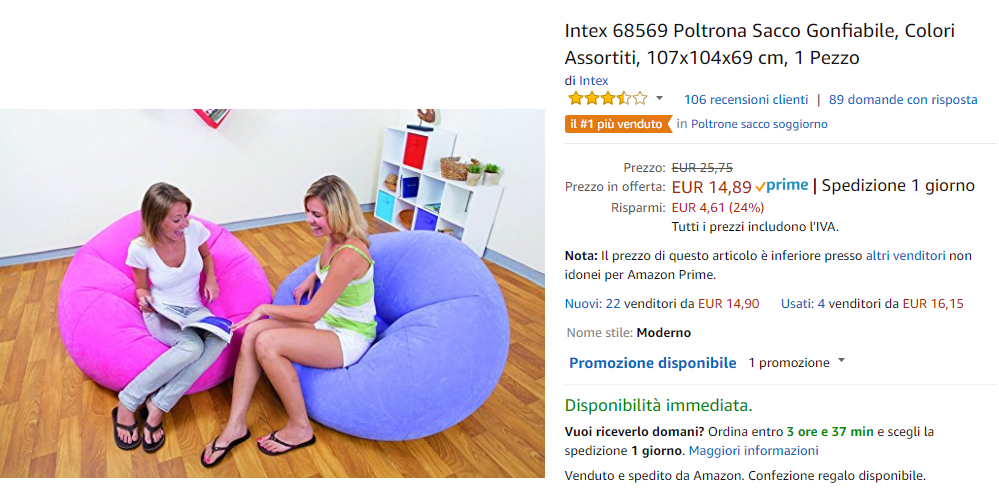This screenshot has width=999, height=496.
Task: Click the altri venditori link
Action: pos(905,256)
